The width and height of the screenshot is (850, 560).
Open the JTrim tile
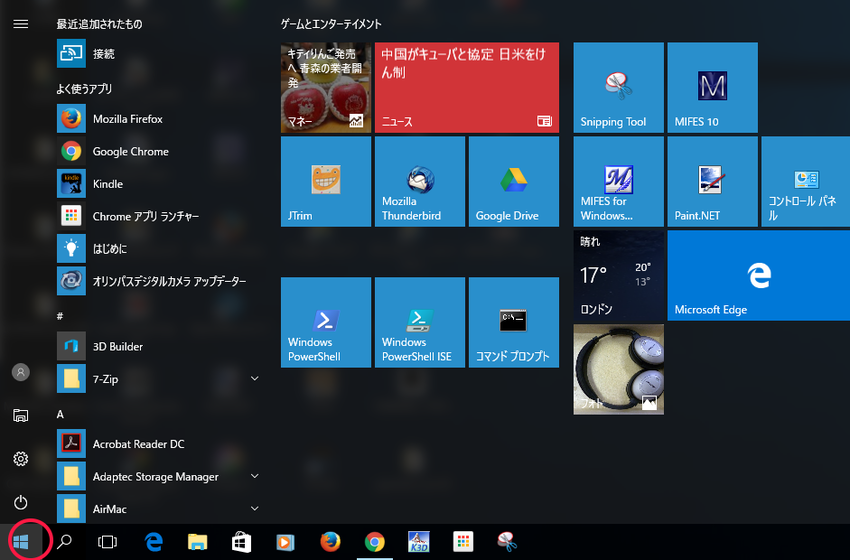click(x=326, y=181)
